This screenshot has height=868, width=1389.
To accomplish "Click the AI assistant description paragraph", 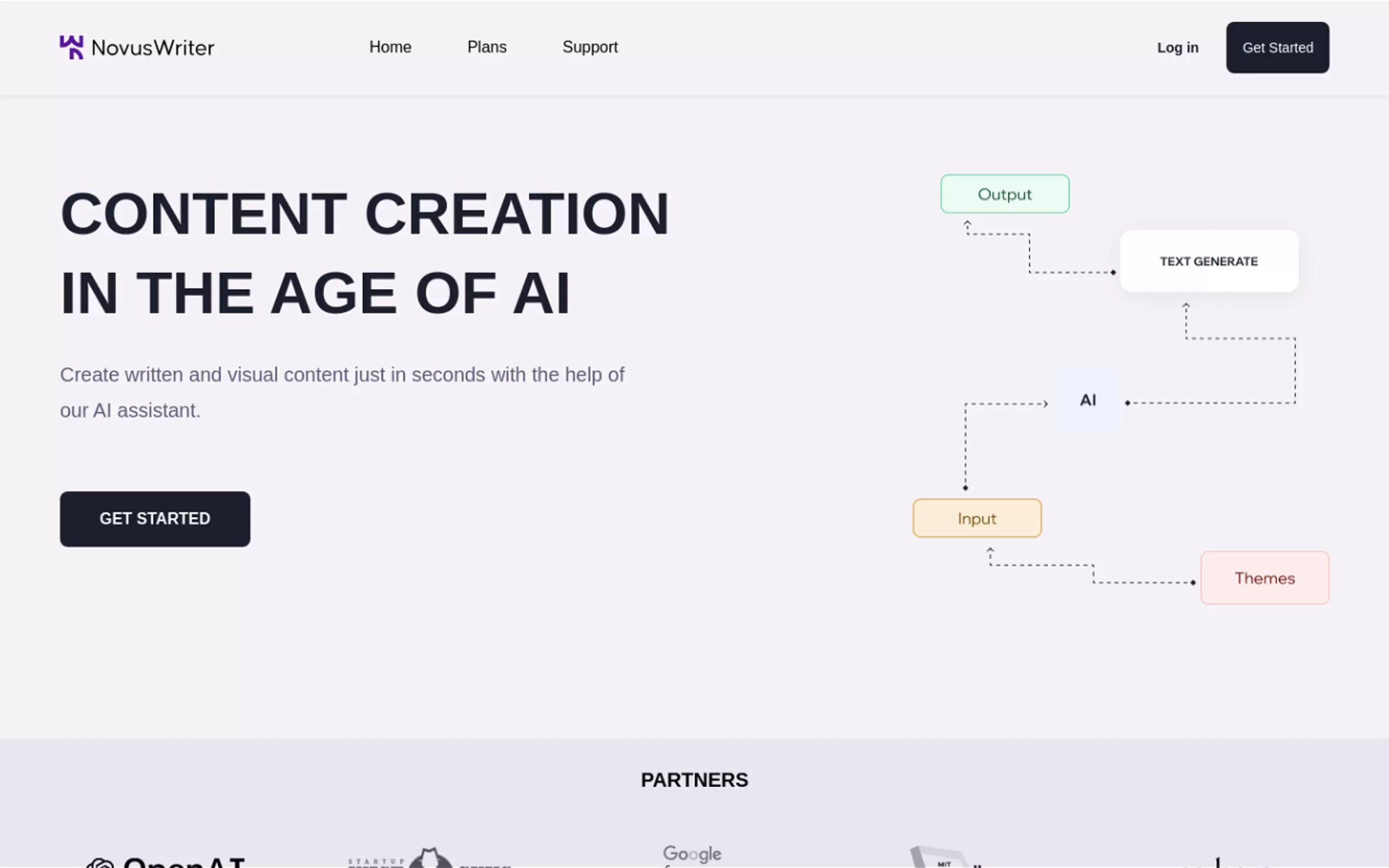I will point(342,392).
